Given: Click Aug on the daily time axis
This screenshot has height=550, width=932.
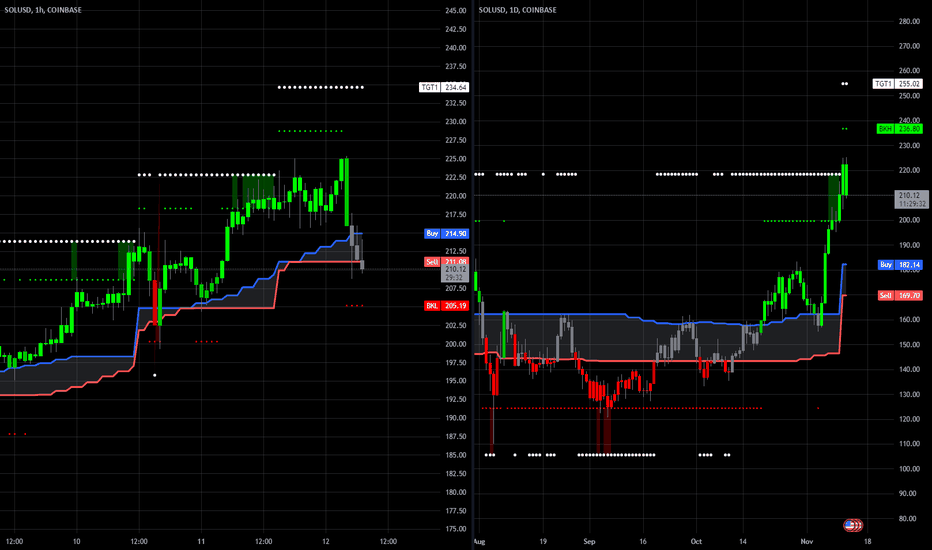Looking at the screenshot, I should 480,542.
